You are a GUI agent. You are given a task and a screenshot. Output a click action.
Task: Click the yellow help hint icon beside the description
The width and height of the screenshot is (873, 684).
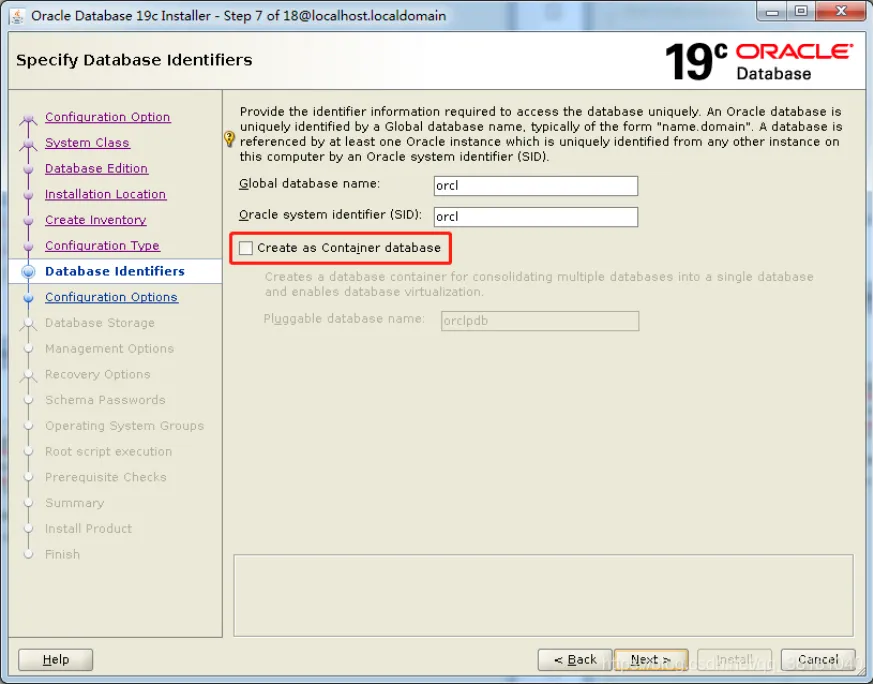229,139
